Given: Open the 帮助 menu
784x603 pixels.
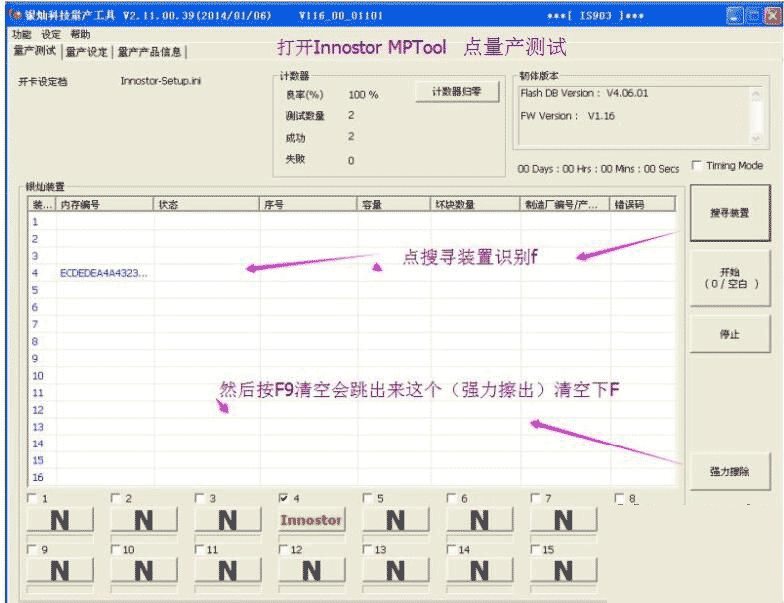Looking at the screenshot, I should tap(80, 34).
